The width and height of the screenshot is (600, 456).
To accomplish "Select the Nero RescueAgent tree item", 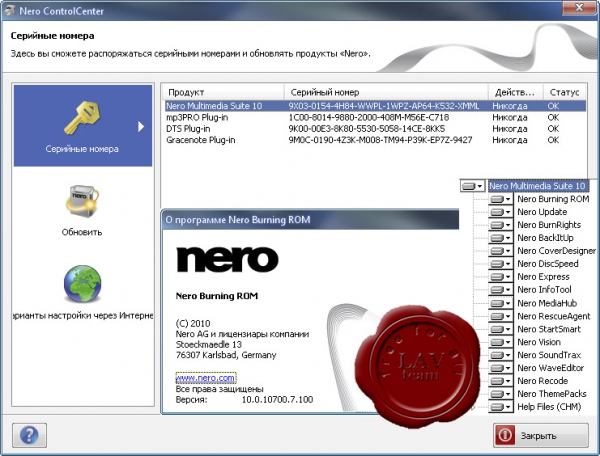I will (554, 317).
